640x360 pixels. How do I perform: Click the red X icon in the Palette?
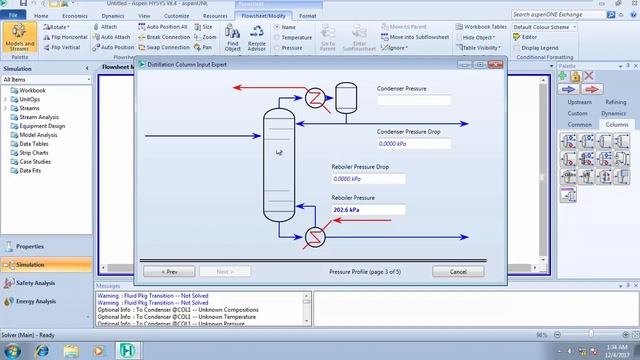tap(589, 76)
